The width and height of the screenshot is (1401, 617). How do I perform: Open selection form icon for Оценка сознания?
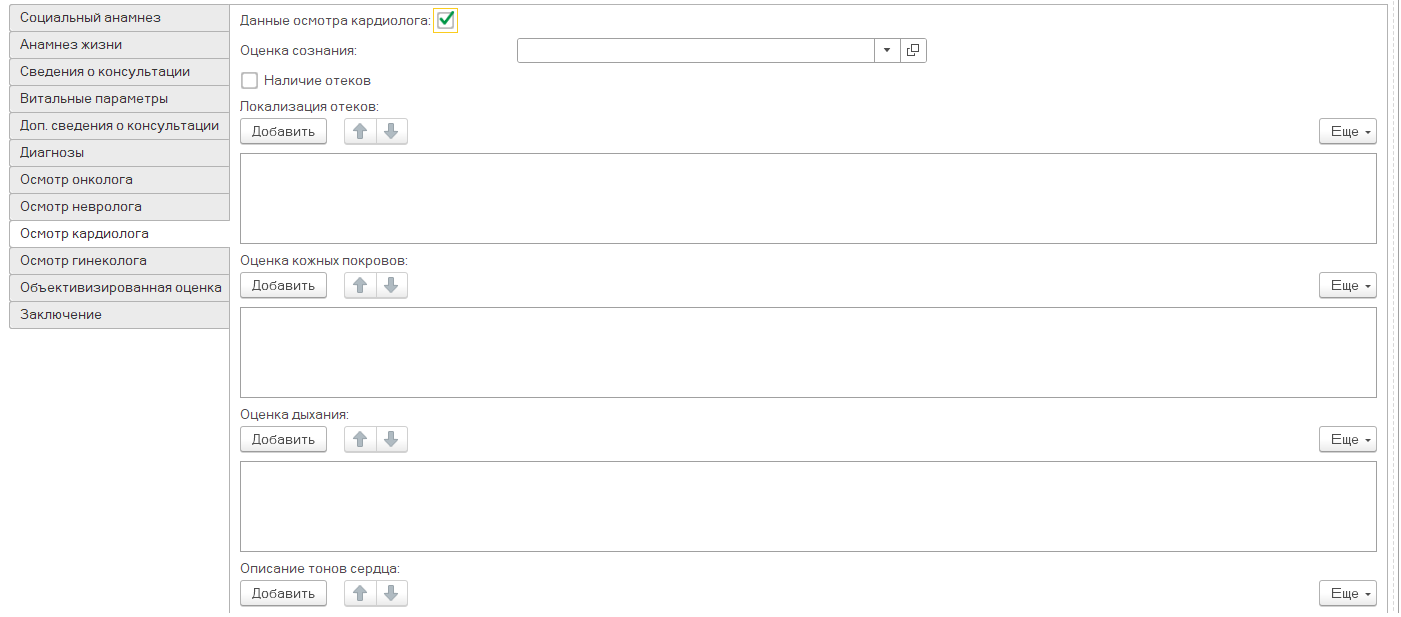[913, 51]
